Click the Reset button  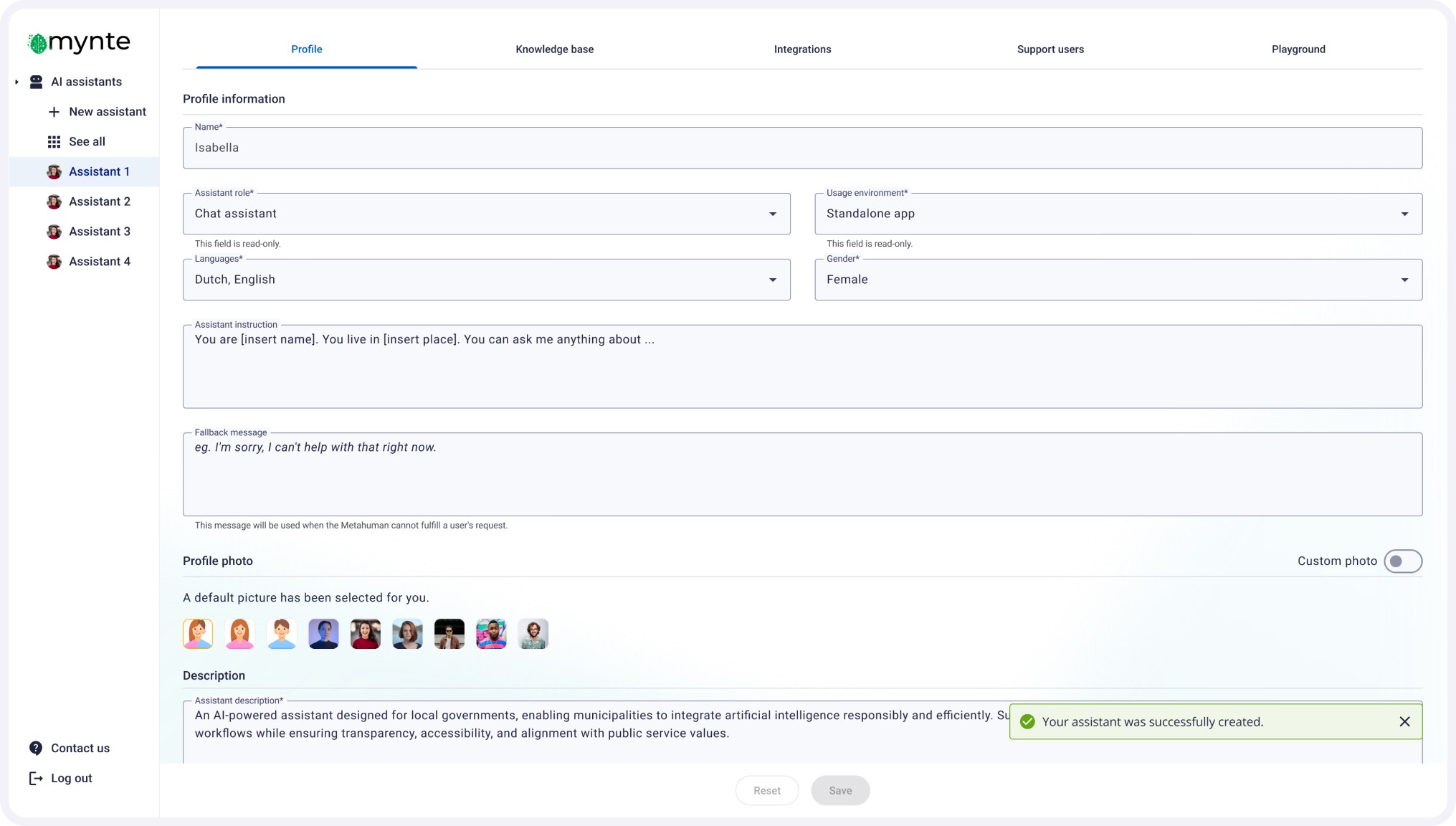click(766, 790)
